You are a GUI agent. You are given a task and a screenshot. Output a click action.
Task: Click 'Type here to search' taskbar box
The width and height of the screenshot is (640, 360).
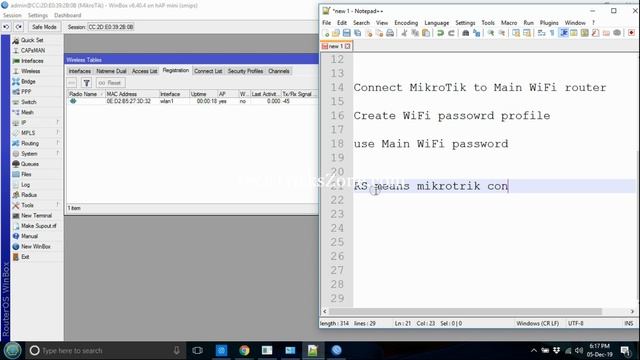(x=105, y=351)
